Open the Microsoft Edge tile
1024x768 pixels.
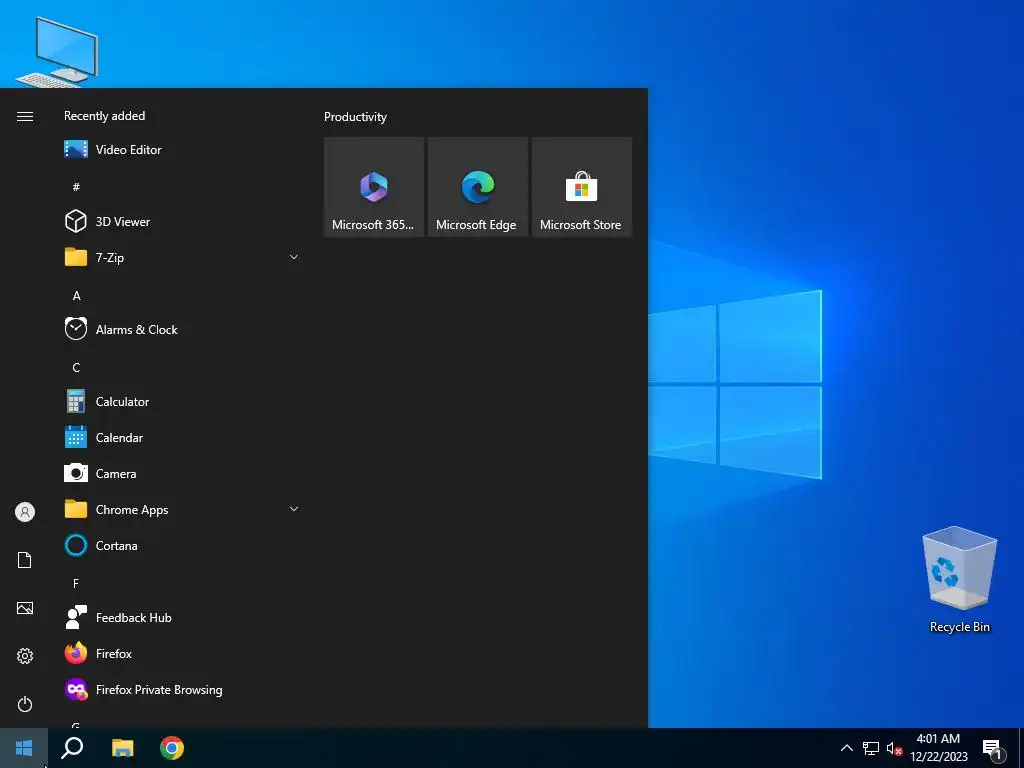[477, 187]
